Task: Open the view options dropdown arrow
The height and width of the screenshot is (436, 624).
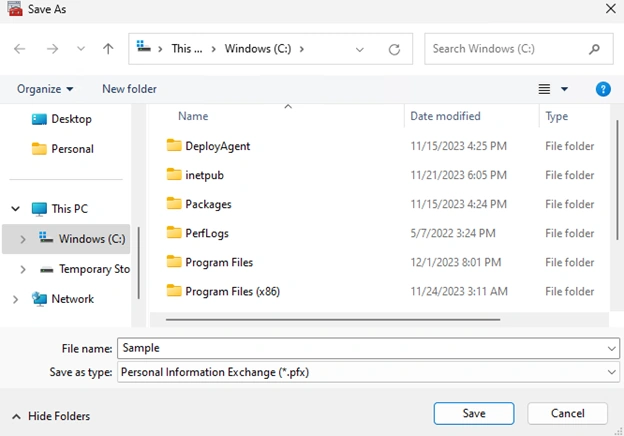Action: pos(564,89)
